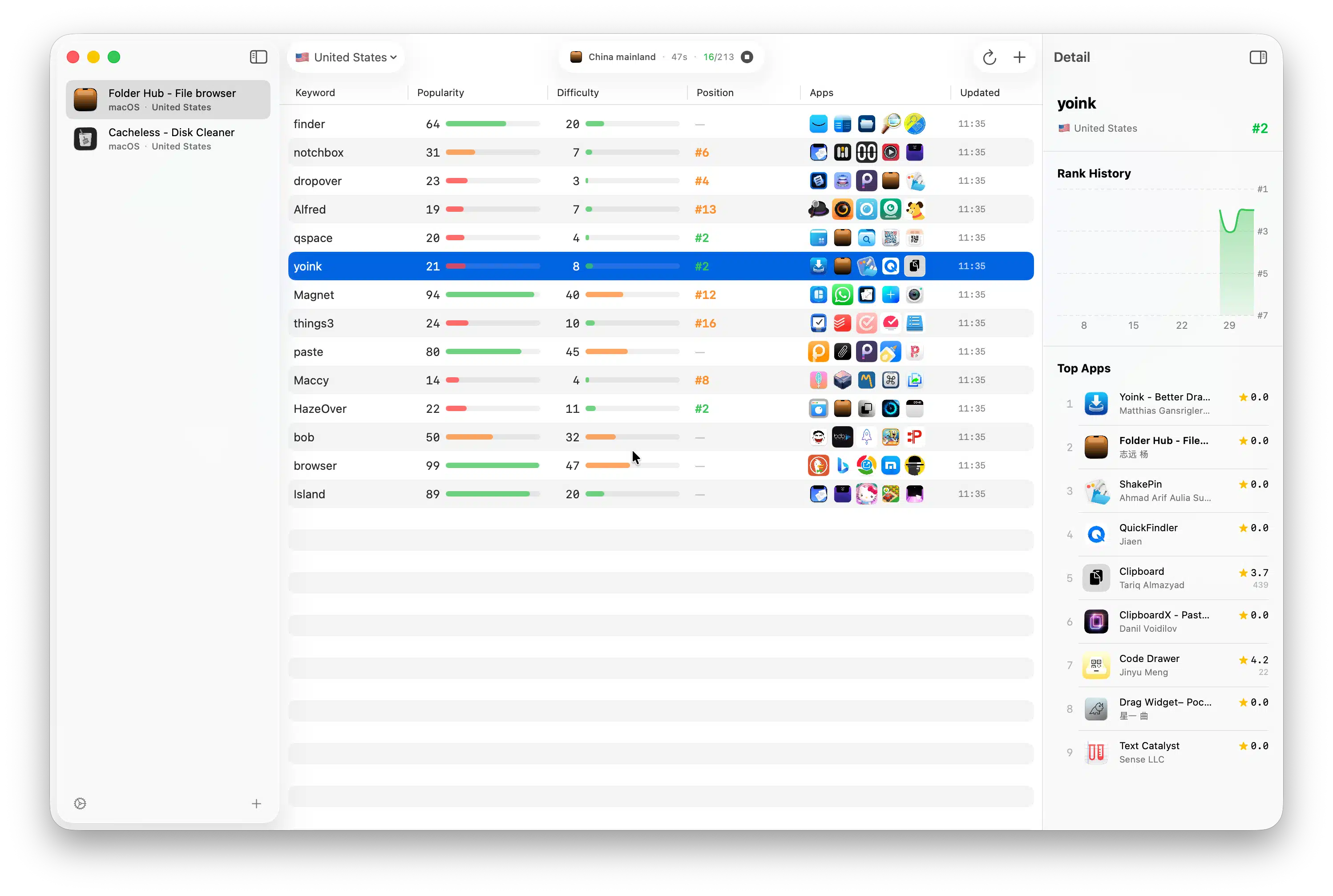The height and width of the screenshot is (896, 1333).
Task: Sort by Difficulty column header
Action: pos(578,93)
